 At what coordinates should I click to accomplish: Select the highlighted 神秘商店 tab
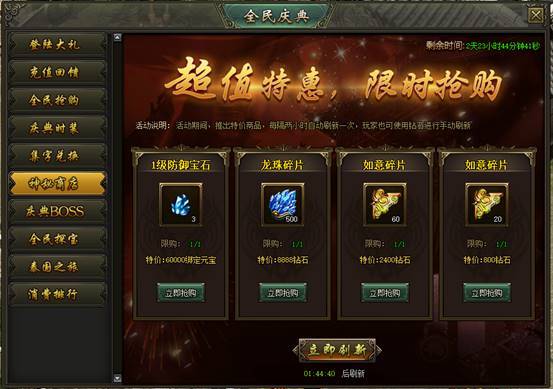[56, 184]
